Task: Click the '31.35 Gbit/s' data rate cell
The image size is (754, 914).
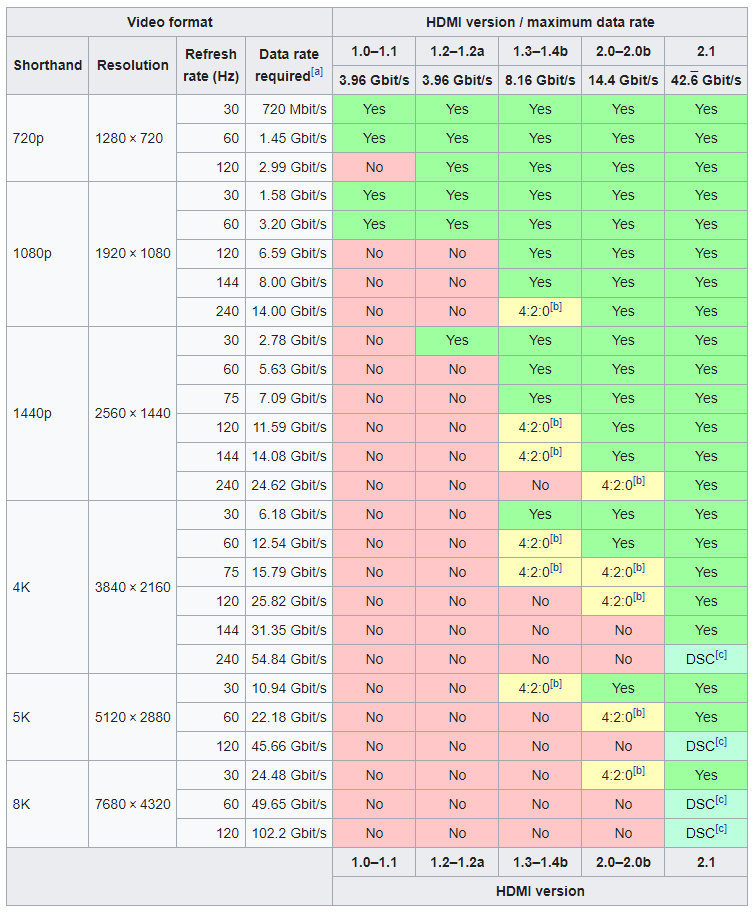Action: (289, 630)
